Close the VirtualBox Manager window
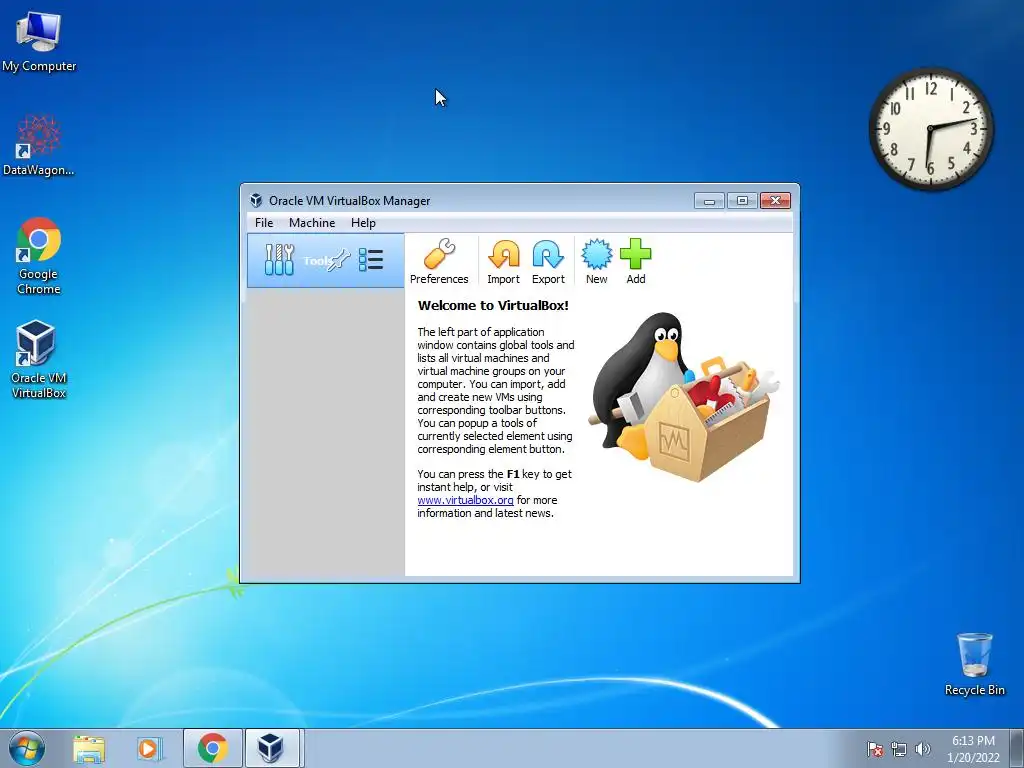 (775, 200)
